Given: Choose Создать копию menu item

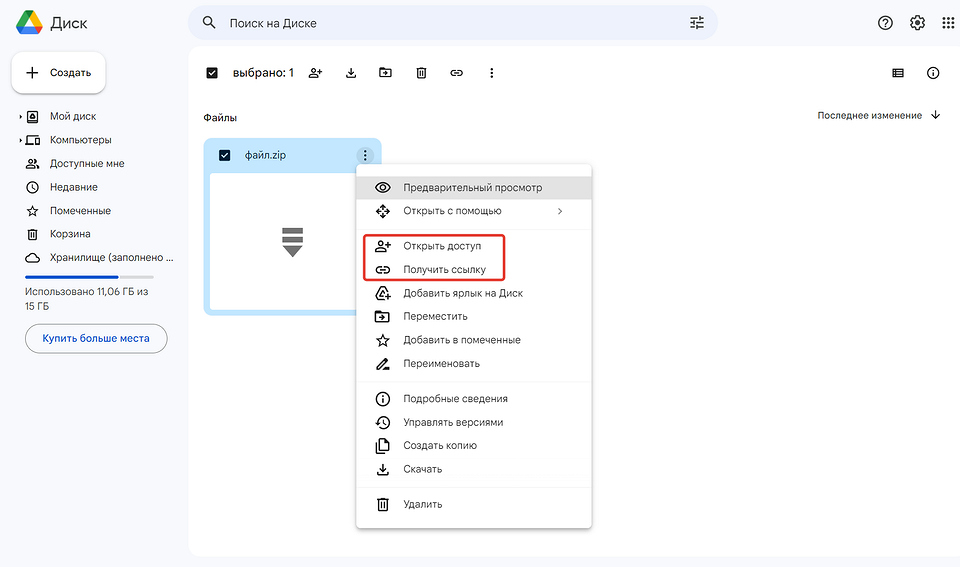Looking at the screenshot, I should click(x=474, y=446).
